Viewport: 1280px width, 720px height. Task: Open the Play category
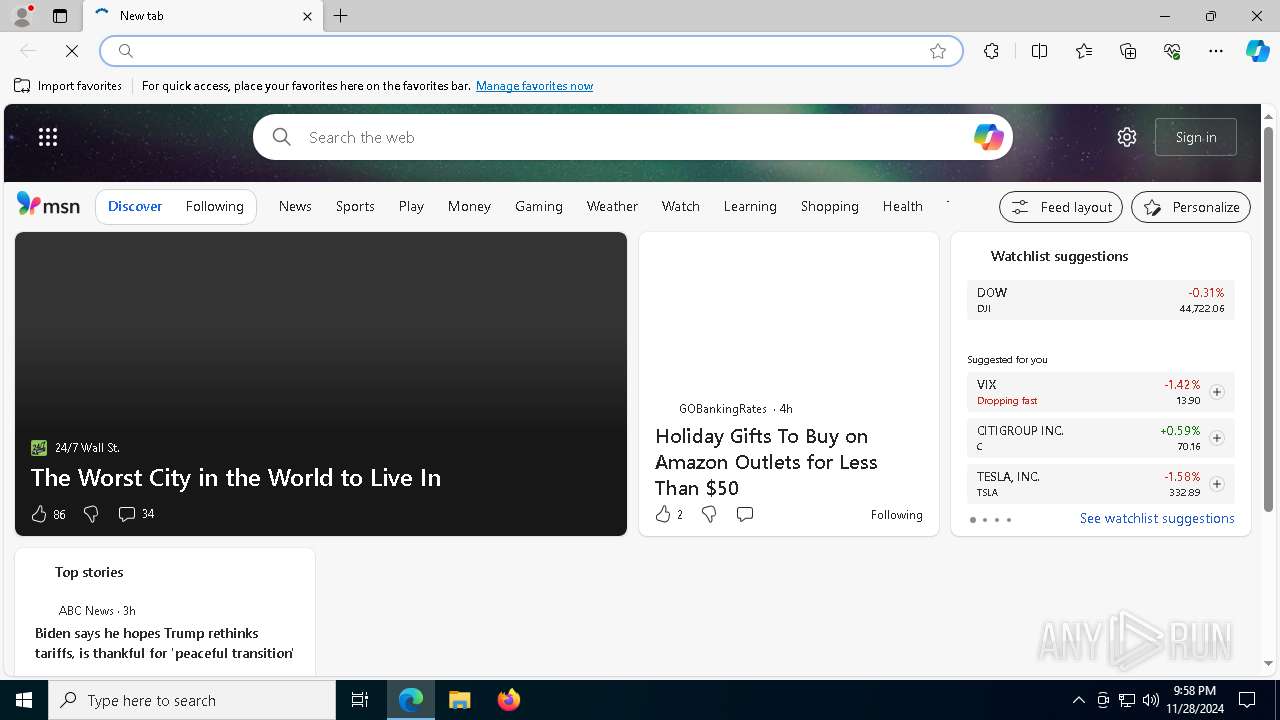coord(411,206)
